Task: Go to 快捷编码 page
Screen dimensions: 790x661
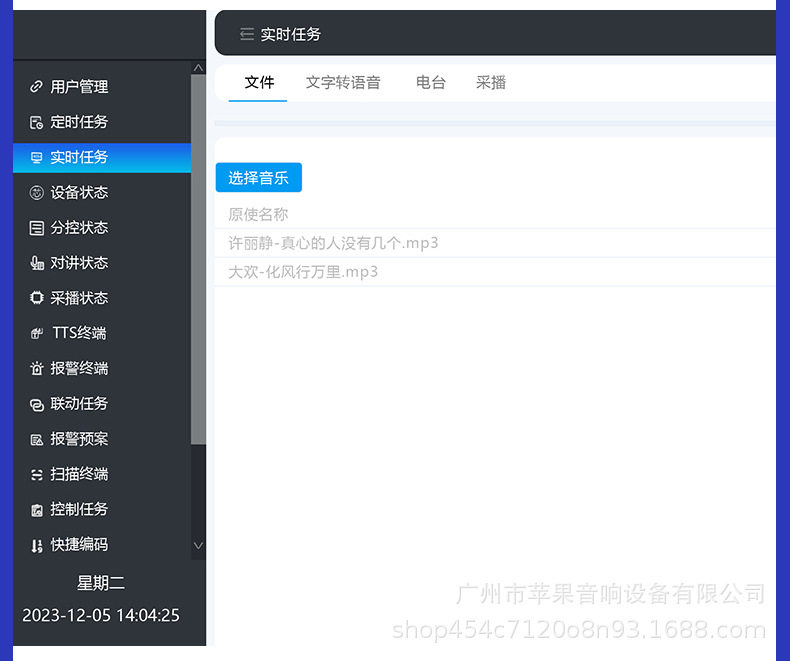Action: tap(102, 545)
